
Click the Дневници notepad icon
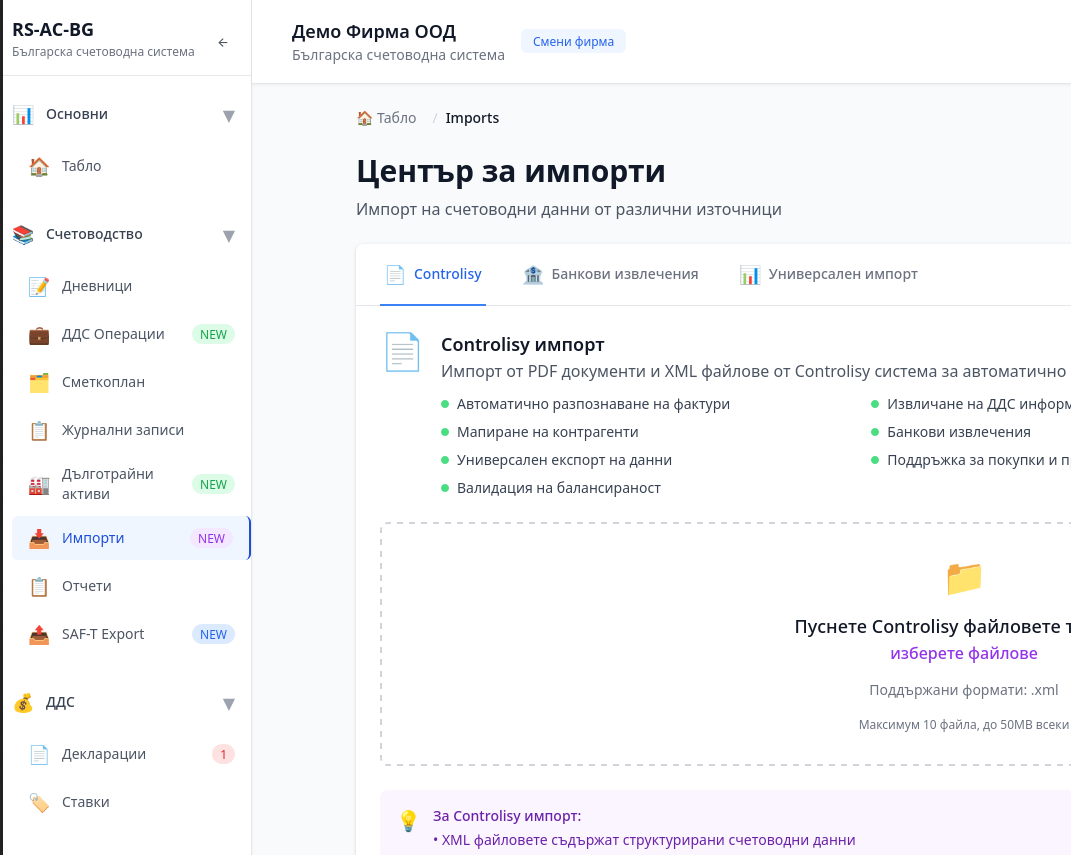pos(39,287)
